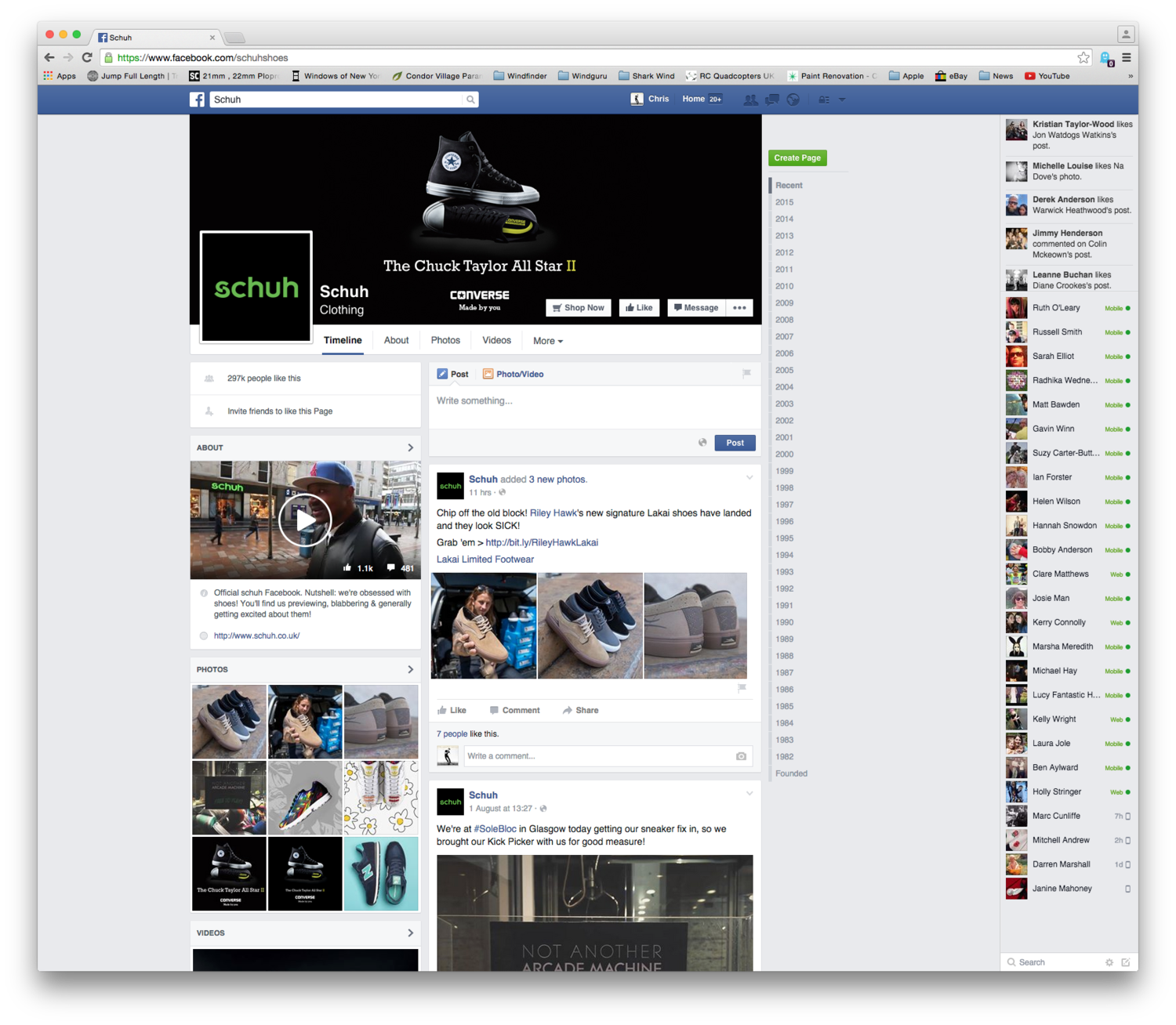Viewport: 1176px width, 1025px height.
Task: Click the Write something text field
Action: 594,407
